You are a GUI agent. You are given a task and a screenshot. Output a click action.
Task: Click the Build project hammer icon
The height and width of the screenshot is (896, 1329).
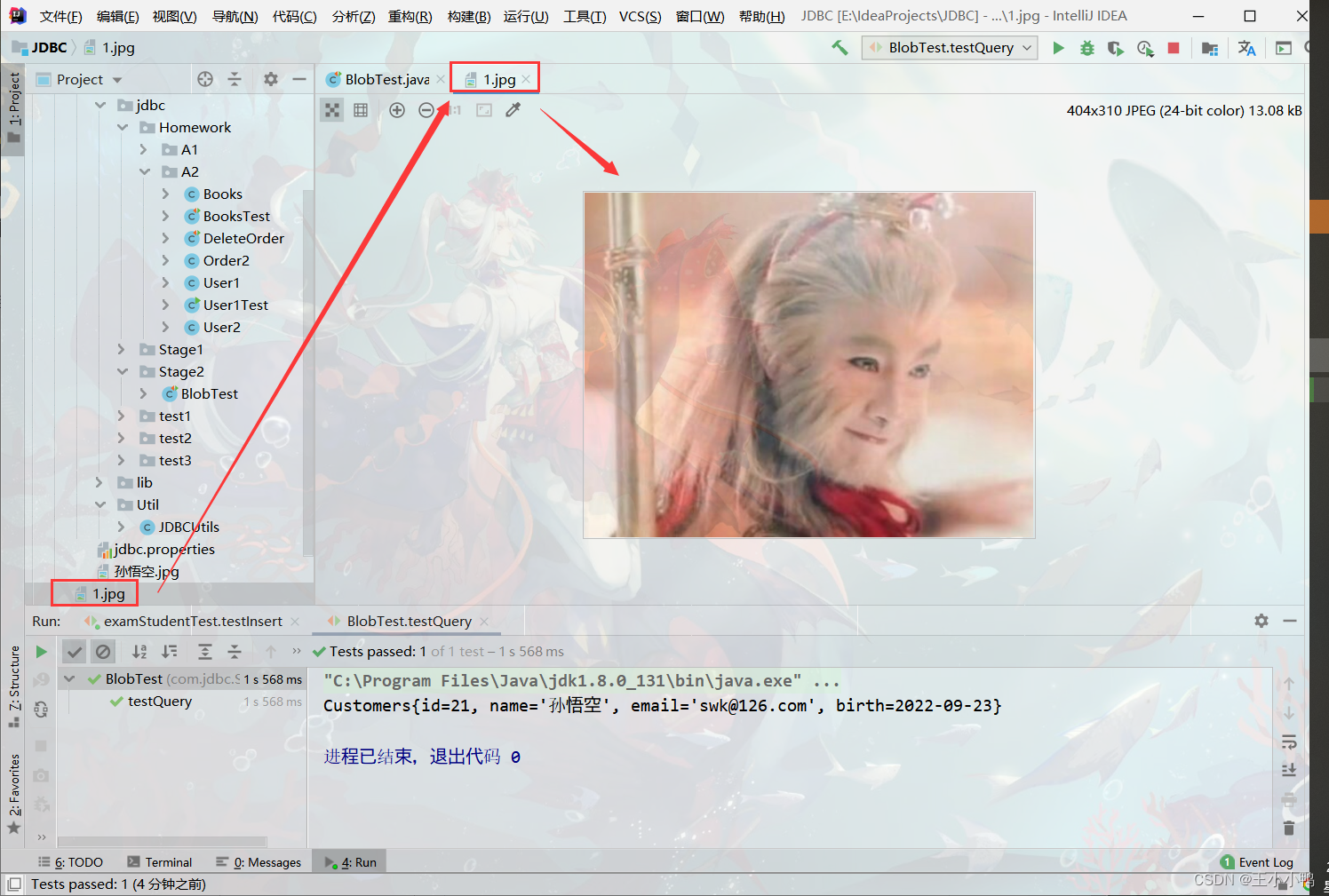point(840,48)
